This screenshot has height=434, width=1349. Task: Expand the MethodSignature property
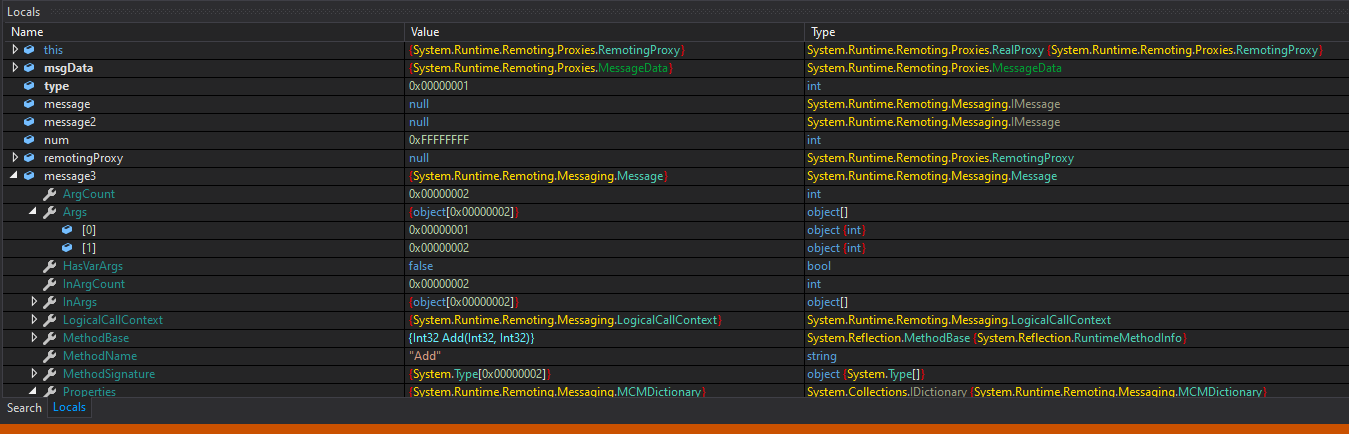[34, 374]
